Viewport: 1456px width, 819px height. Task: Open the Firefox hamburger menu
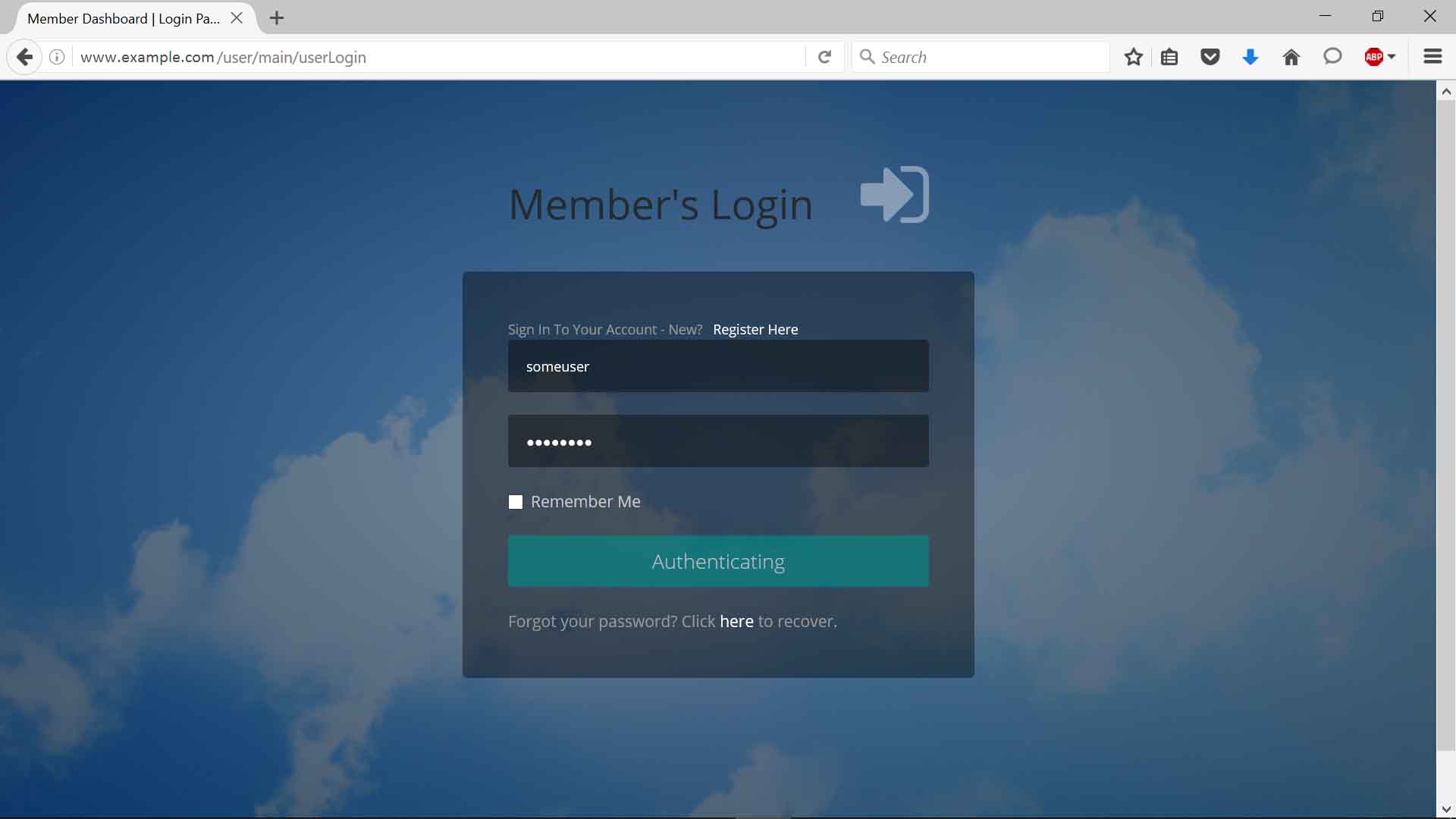click(1432, 57)
